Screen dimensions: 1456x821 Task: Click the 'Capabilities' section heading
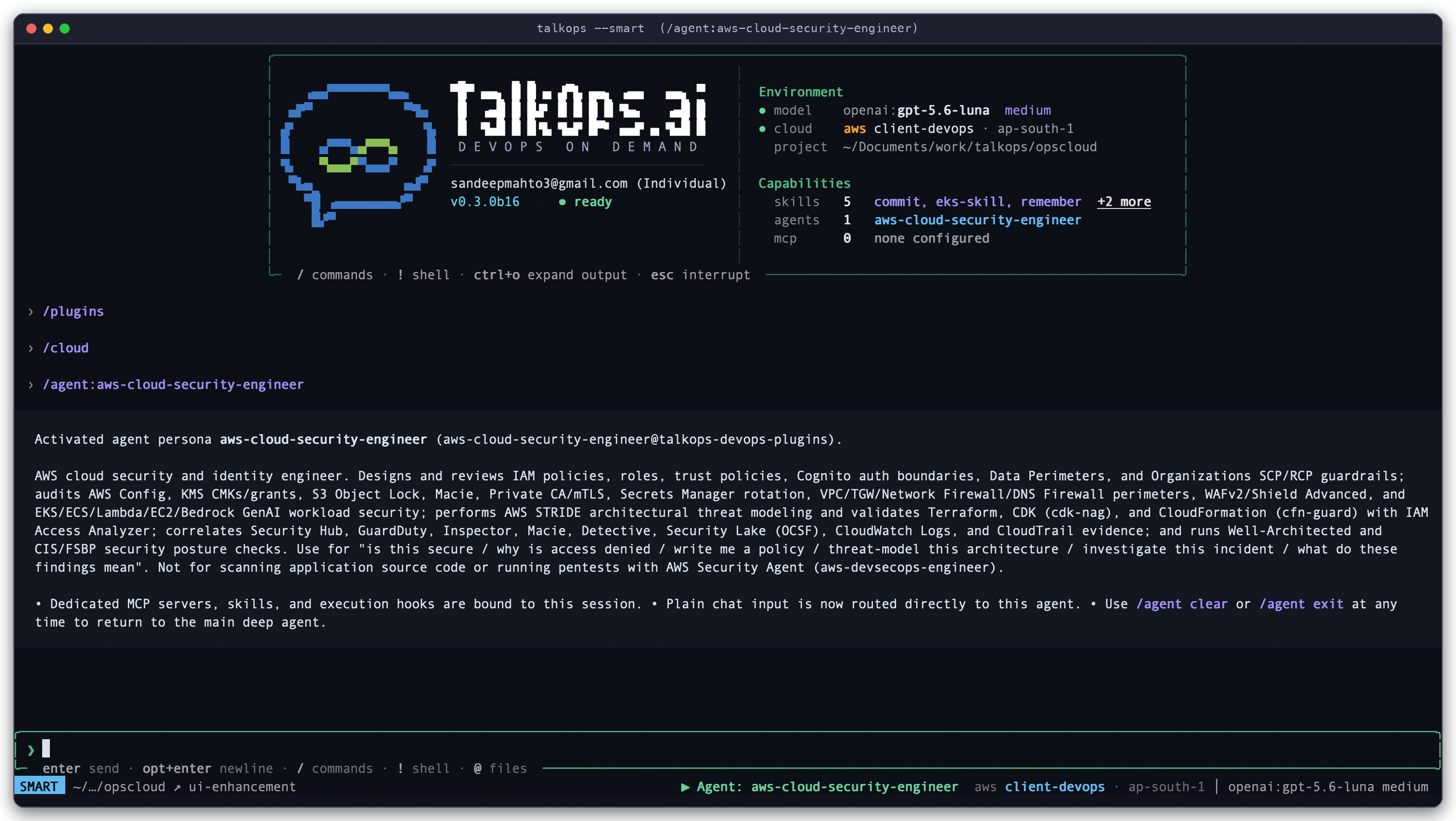click(x=803, y=183)
